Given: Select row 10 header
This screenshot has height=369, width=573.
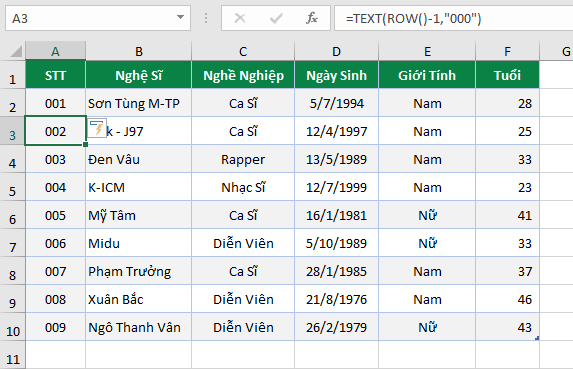Looking at the screenshot, I should click(13, 327).
